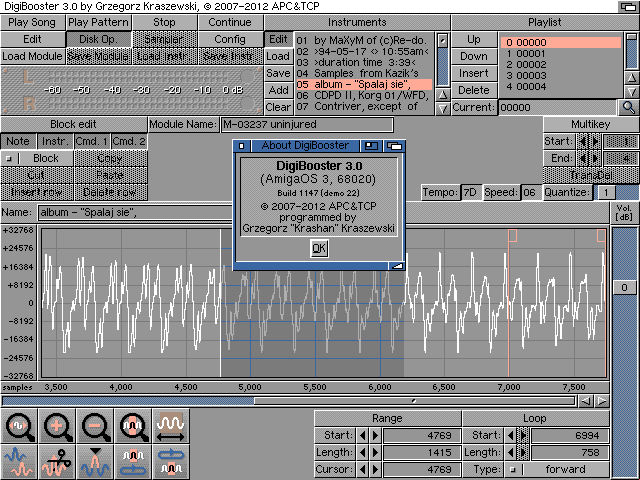The image size is (640, 480).
Task: Toggle the Cmd. 1 block edit option
Action: [x=92, y=141]
